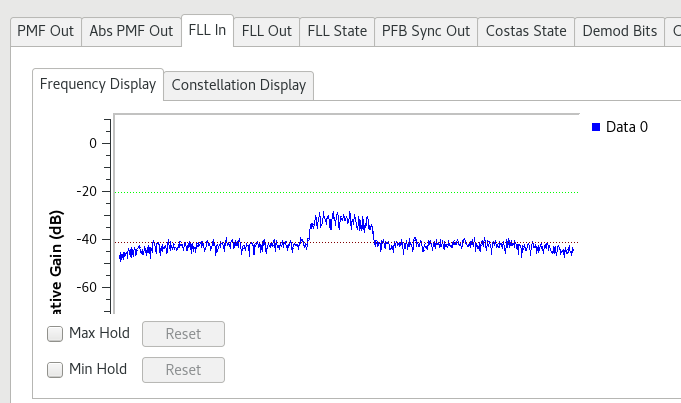Click Reset button next to Min Hold
Viewport: 681px width, 403px height.
pyautogui.click(x=183, y=370)
